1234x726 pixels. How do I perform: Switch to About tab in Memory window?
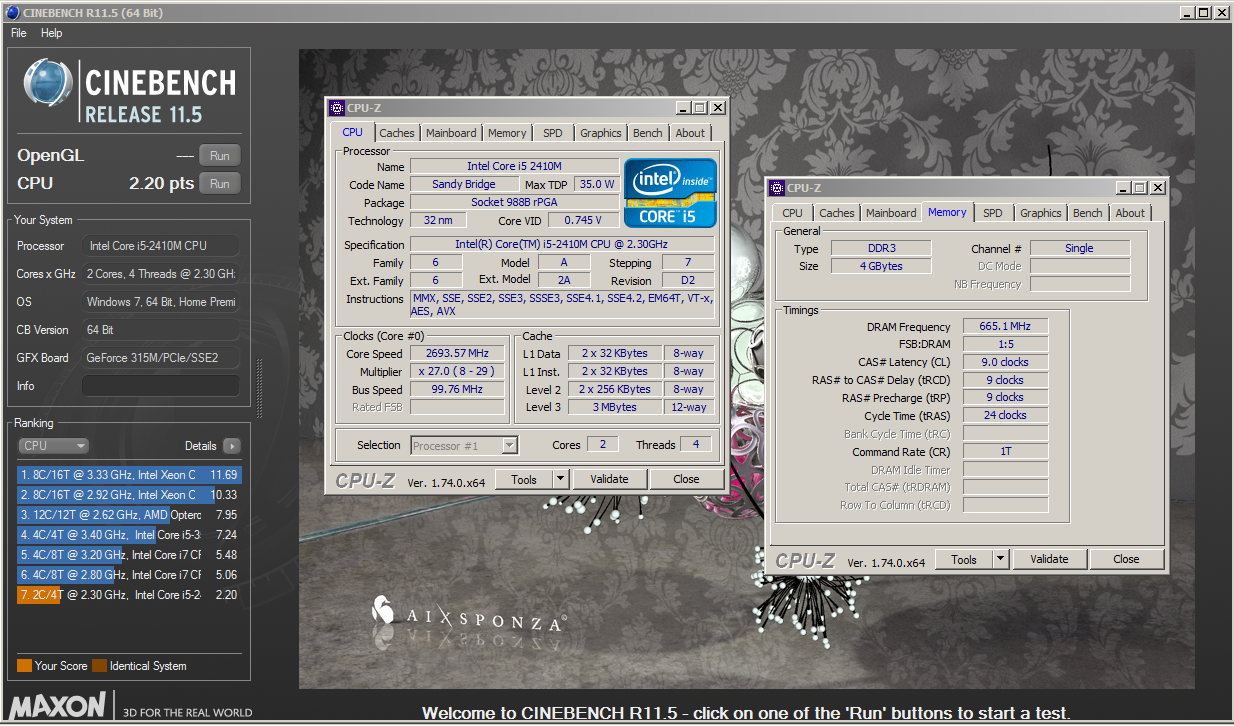click(x=1130, y=213)
